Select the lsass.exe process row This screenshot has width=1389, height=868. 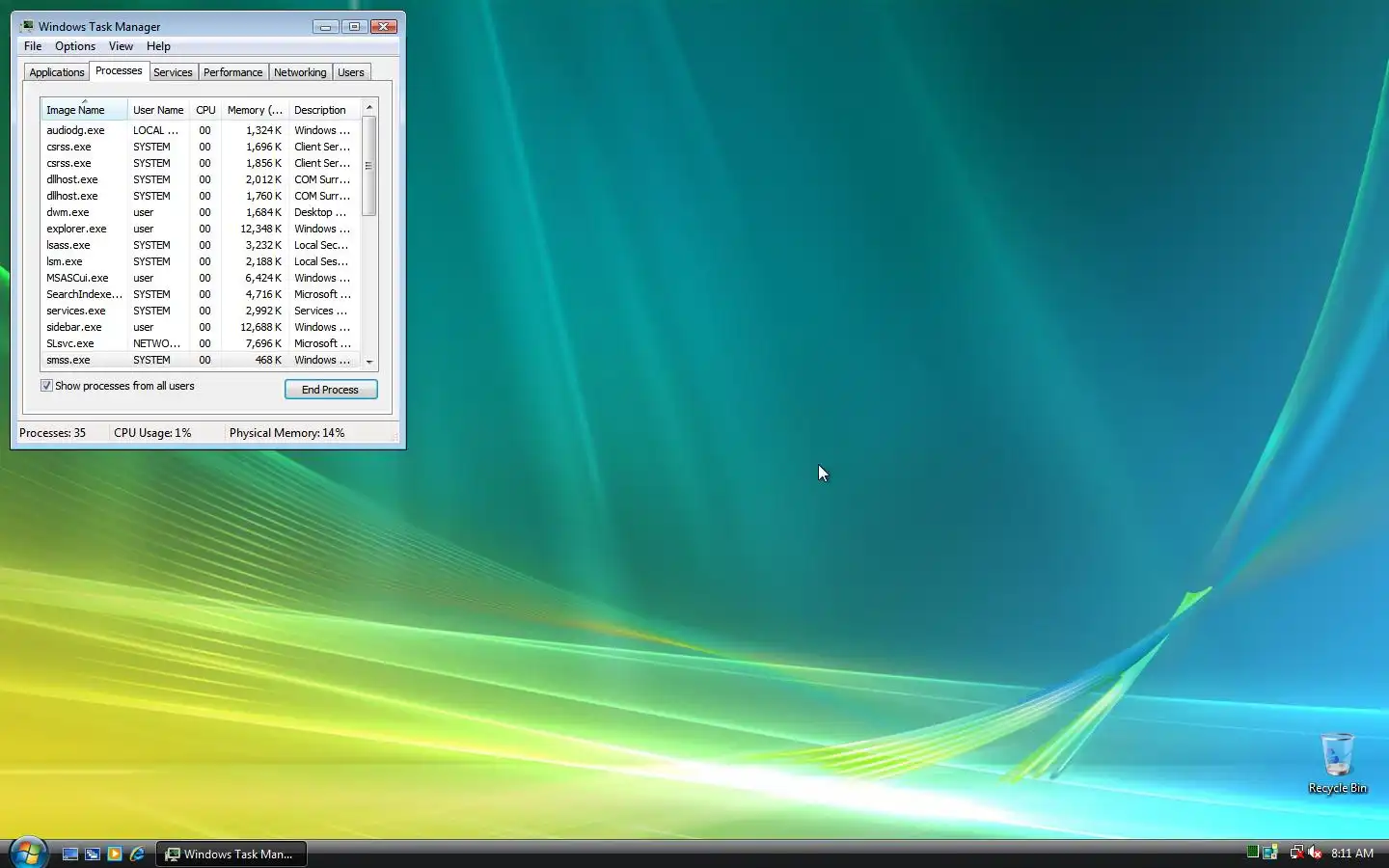coord(201,245)
